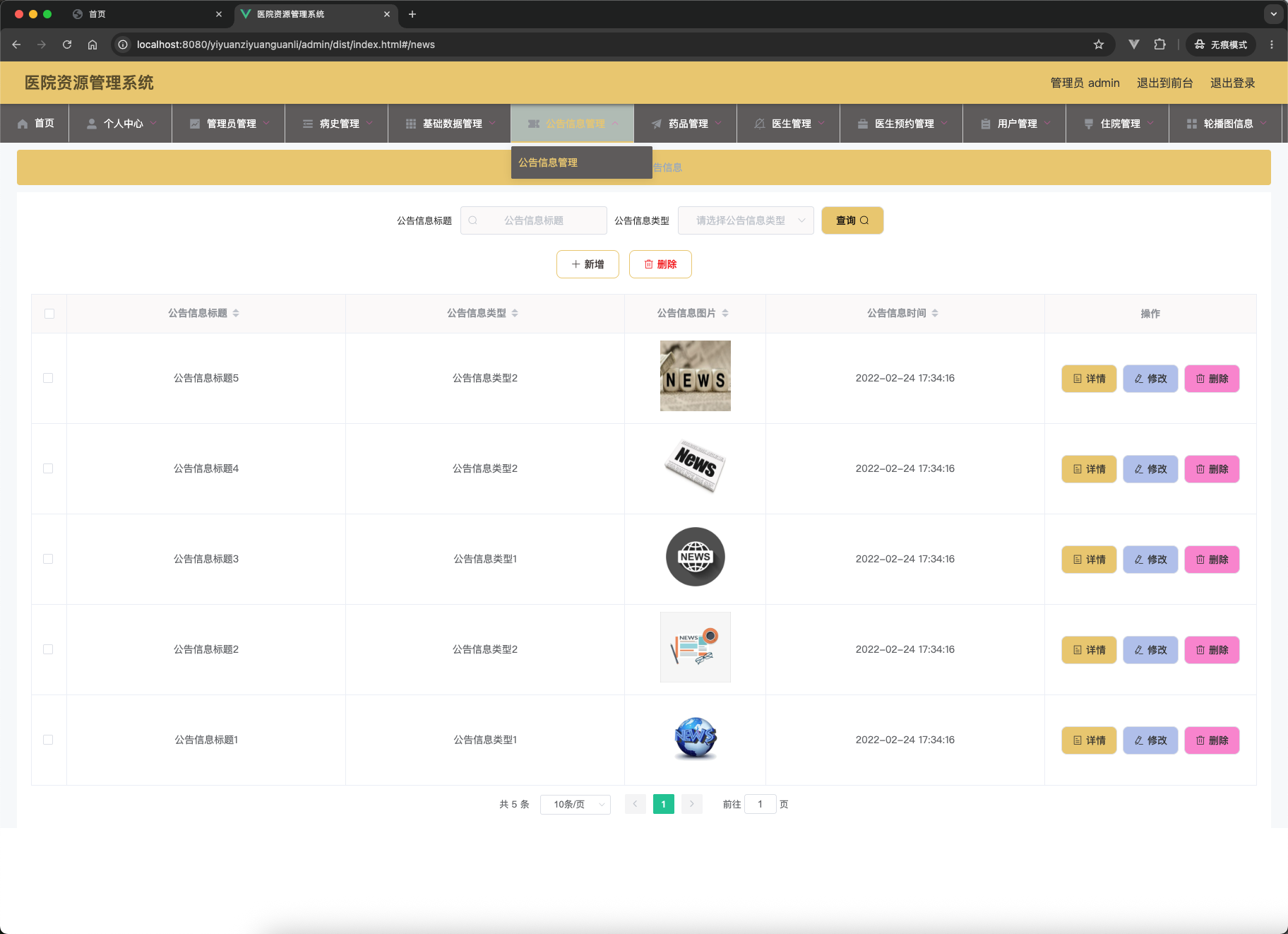Image resolution: width=1288 pixels, height=934 pixels.
Task: Click 退出登录 link
Action: click(x=1232, y=83)
